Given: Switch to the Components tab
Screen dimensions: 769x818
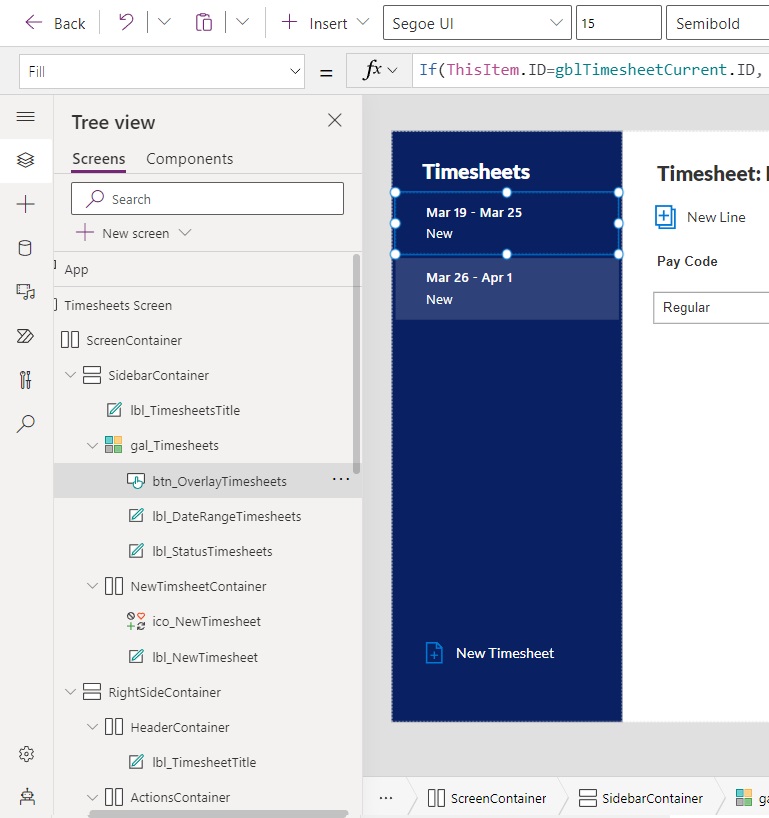Looking at the screenshot, I should (189, 159).
